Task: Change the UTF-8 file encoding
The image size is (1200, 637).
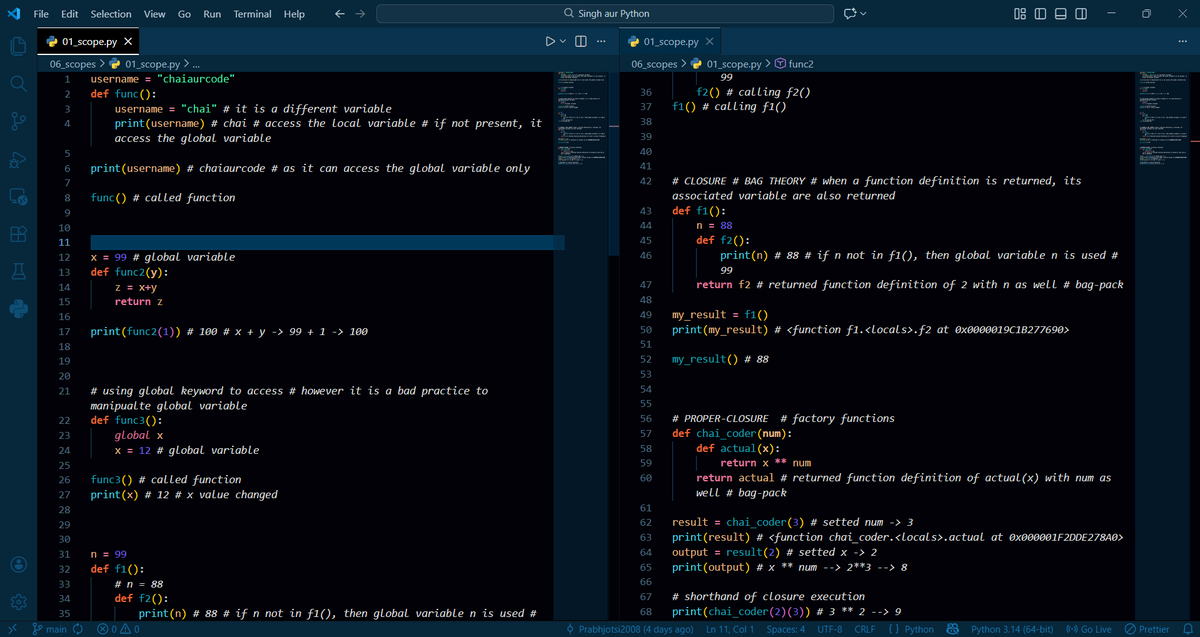Action: point(828,629)
